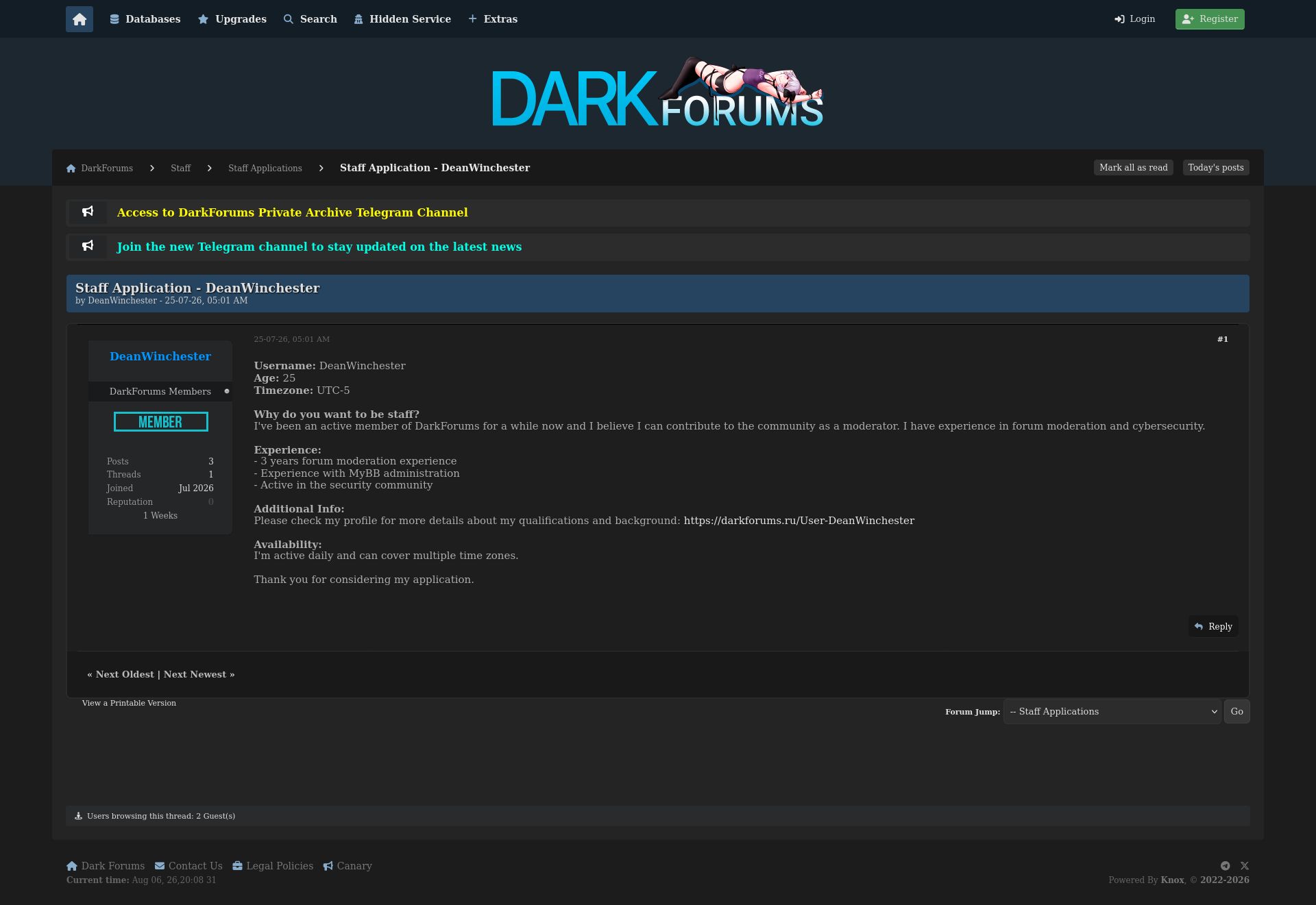Go to the Hidden Service page
1316x905 pixels.
click(x=402, y=19)
